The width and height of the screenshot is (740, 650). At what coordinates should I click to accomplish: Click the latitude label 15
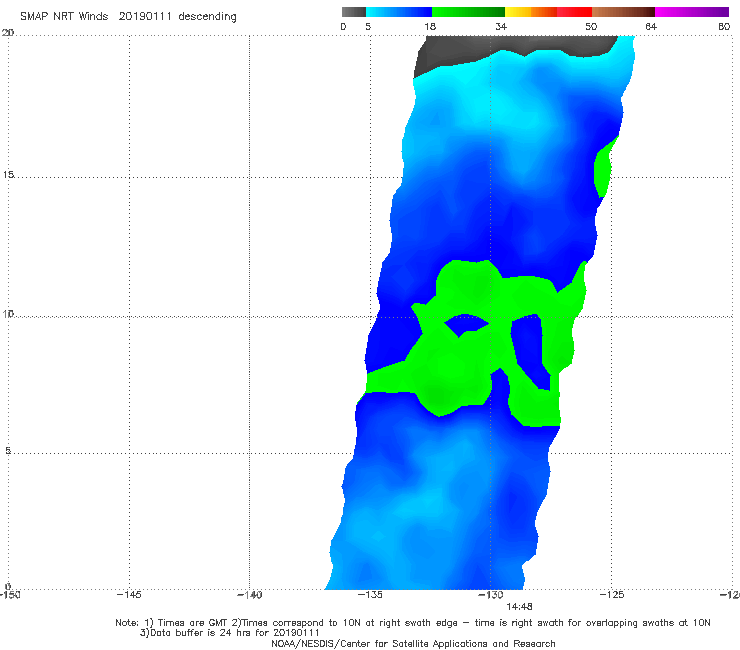coord(8,175)
